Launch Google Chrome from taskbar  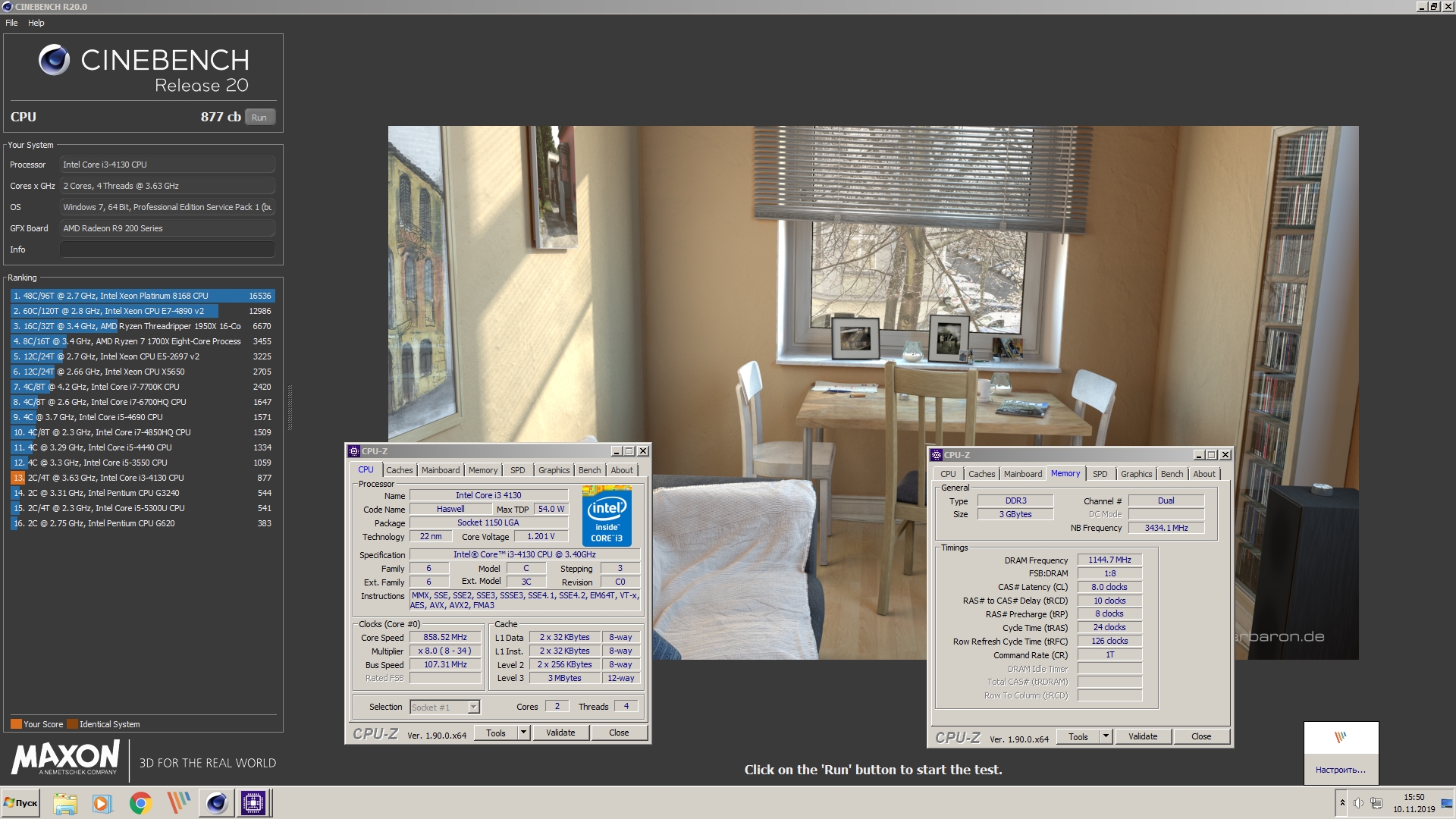(140, 803)
